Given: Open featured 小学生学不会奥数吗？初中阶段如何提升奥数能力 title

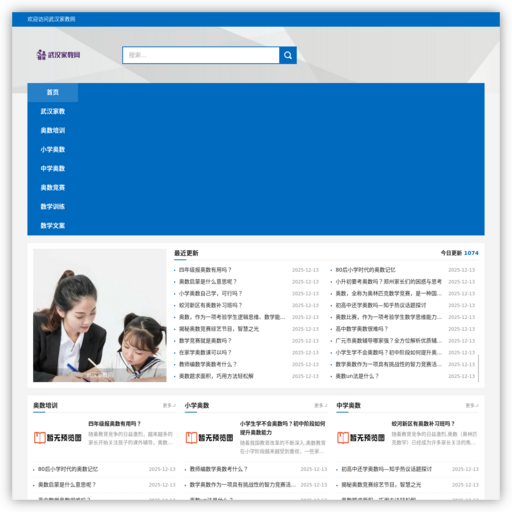Looking at the screenshot, I should 283,428.
